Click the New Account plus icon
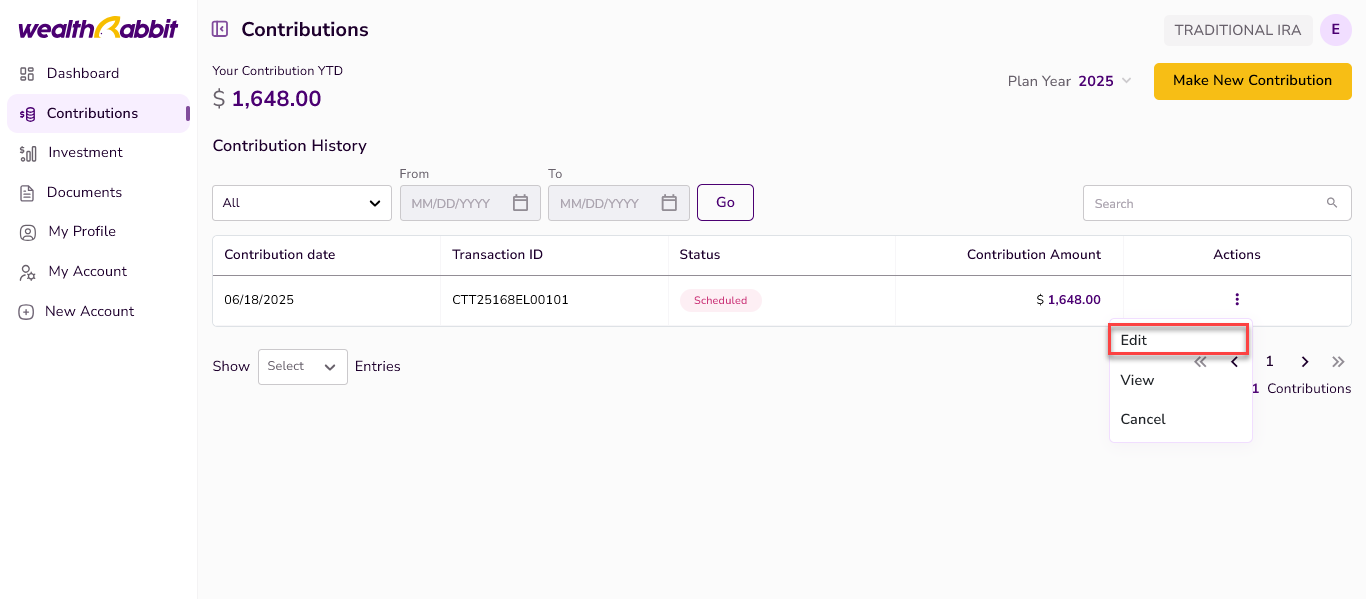The image size is (1366, 599). [x=27, y=312]
